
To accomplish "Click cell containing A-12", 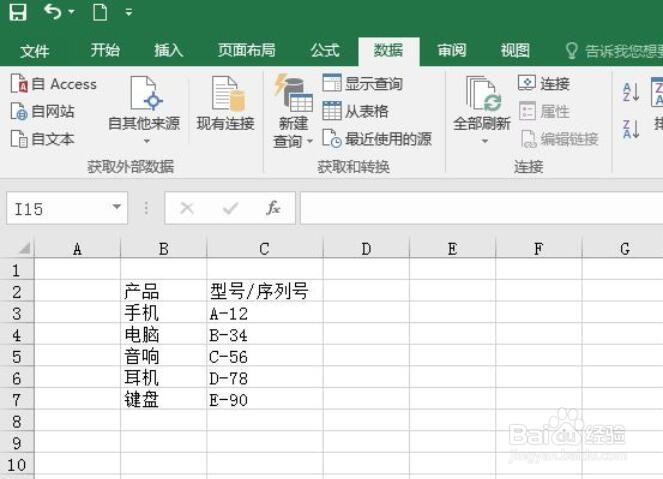I will pos(265,313).
